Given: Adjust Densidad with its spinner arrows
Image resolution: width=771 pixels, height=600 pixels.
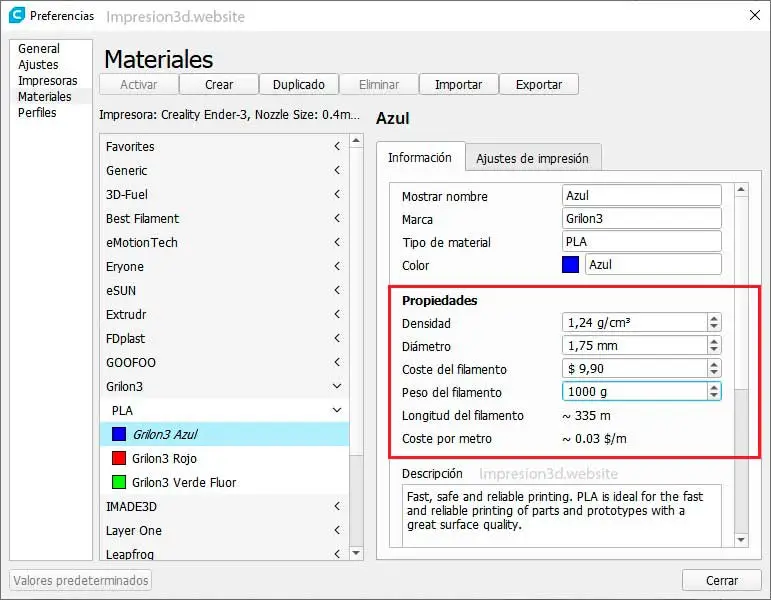Looking at the screenshot, I should 714,323.
